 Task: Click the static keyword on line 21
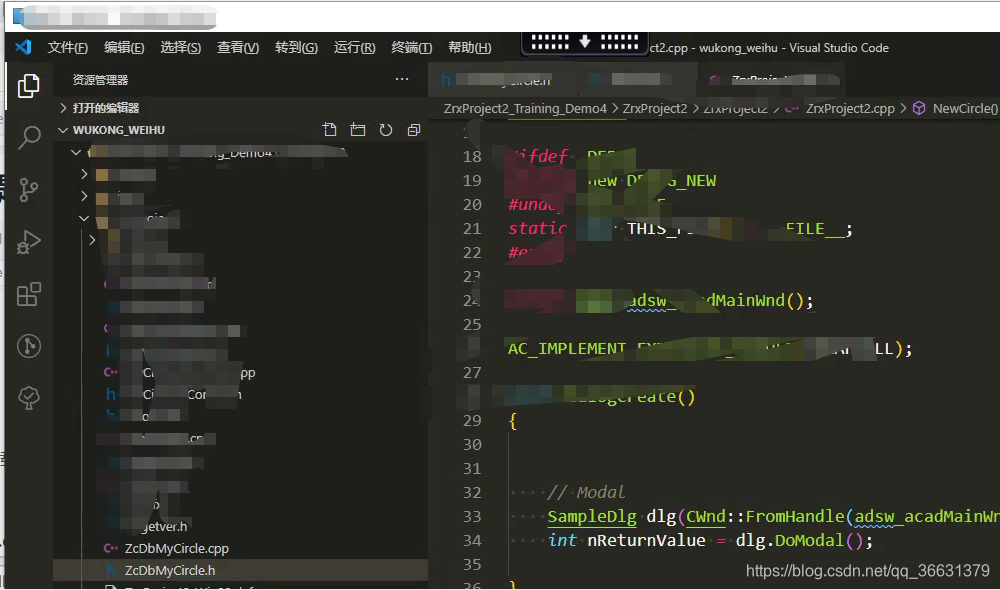[537, 228]
